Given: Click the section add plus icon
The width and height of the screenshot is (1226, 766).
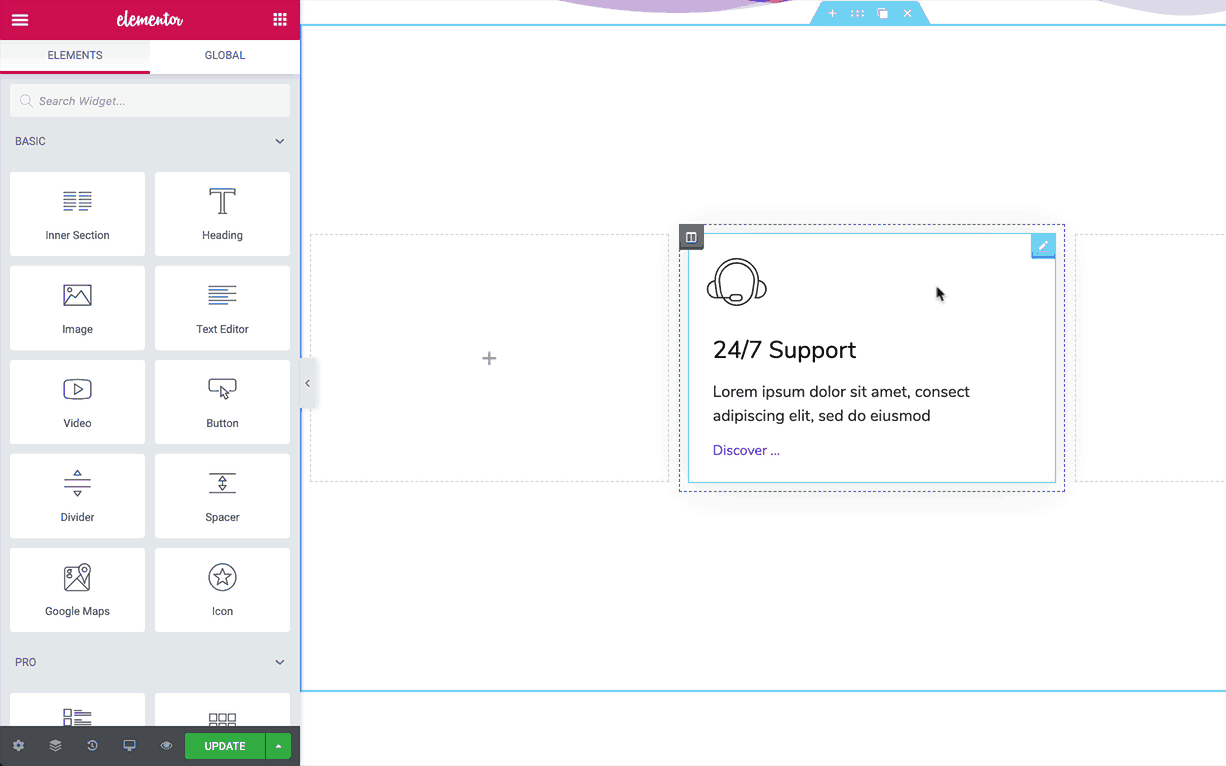Looking at the screenshot, I should pos(832,13).
